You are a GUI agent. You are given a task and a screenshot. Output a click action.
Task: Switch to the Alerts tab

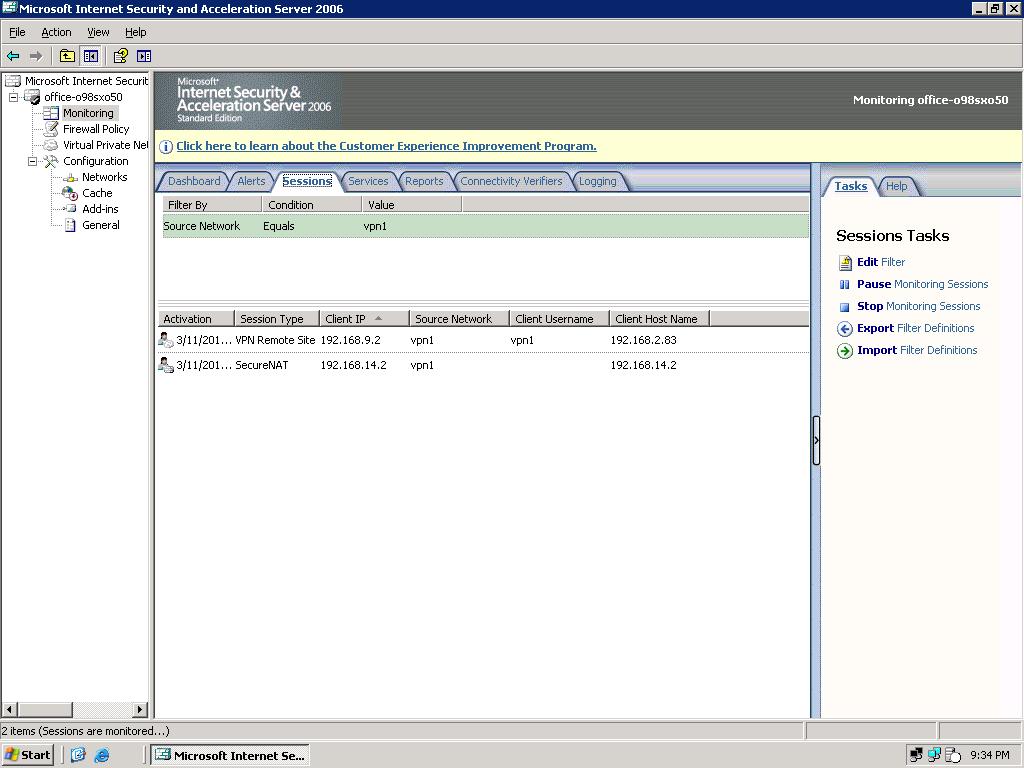[251, 181]
